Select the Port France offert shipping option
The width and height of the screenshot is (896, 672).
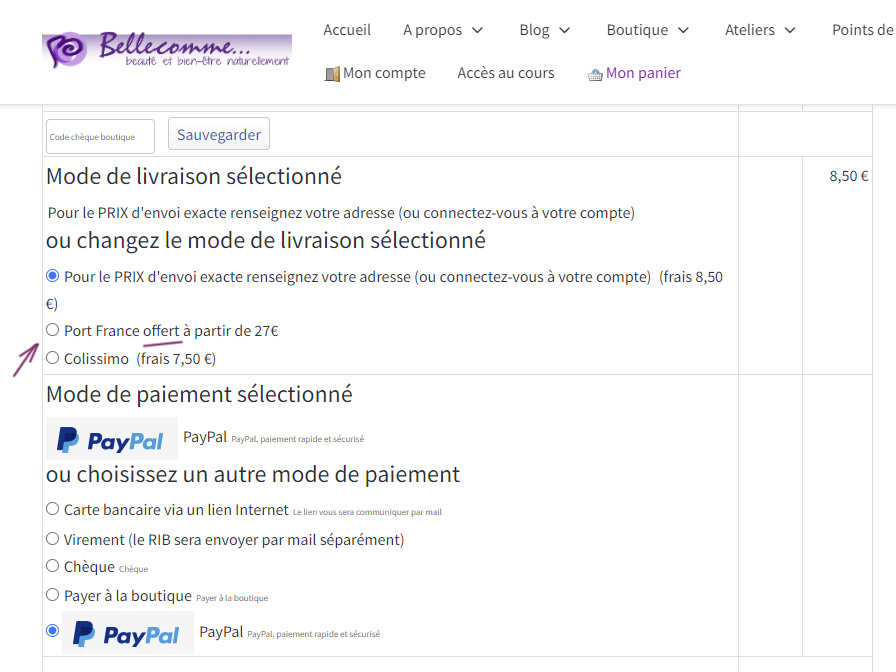click(x=52, y=329)
